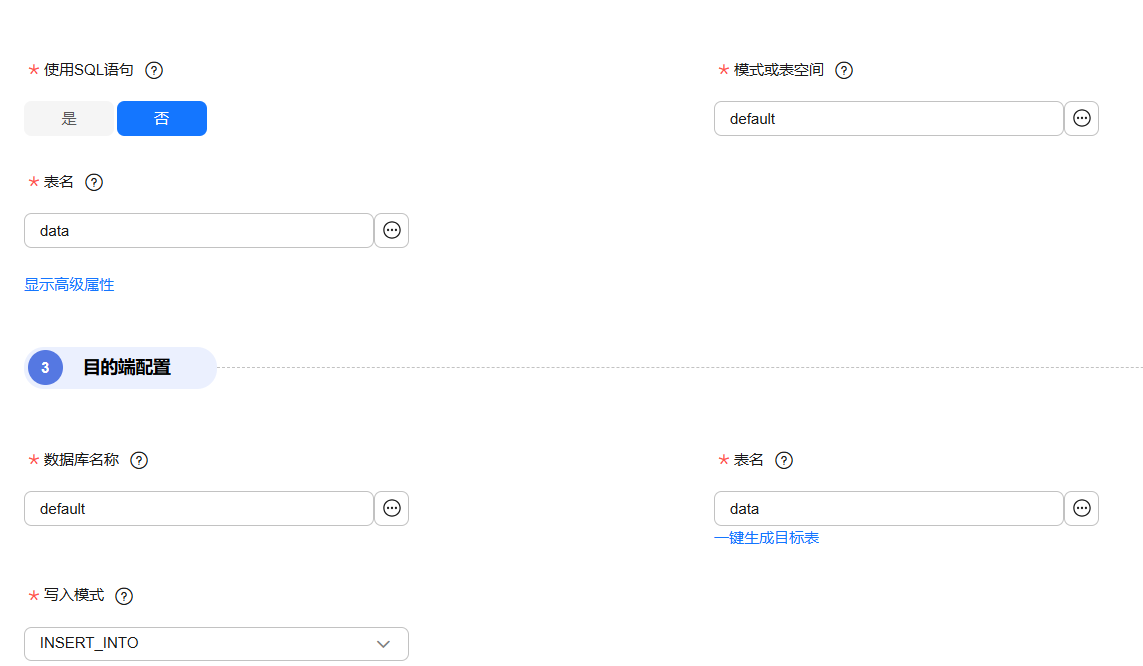Click source 表名 input field with data

coord(198,230)
